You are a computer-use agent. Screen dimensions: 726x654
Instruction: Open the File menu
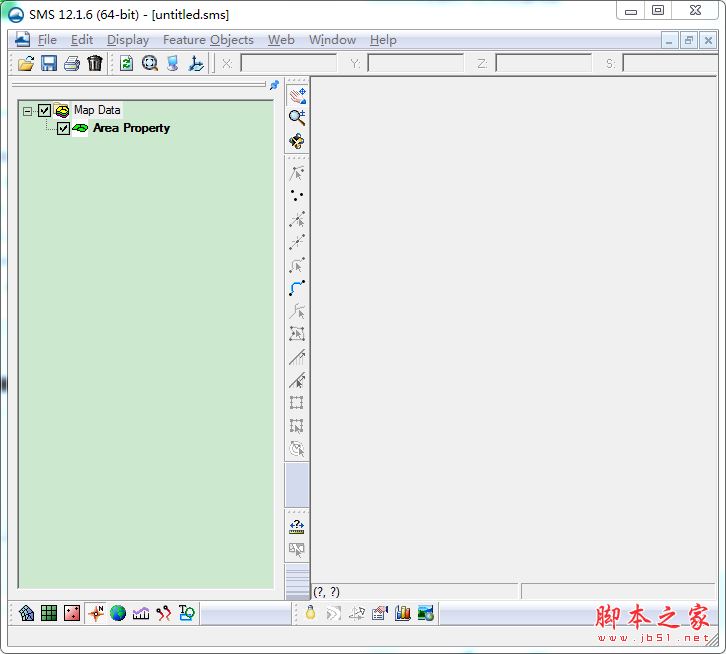47,40
